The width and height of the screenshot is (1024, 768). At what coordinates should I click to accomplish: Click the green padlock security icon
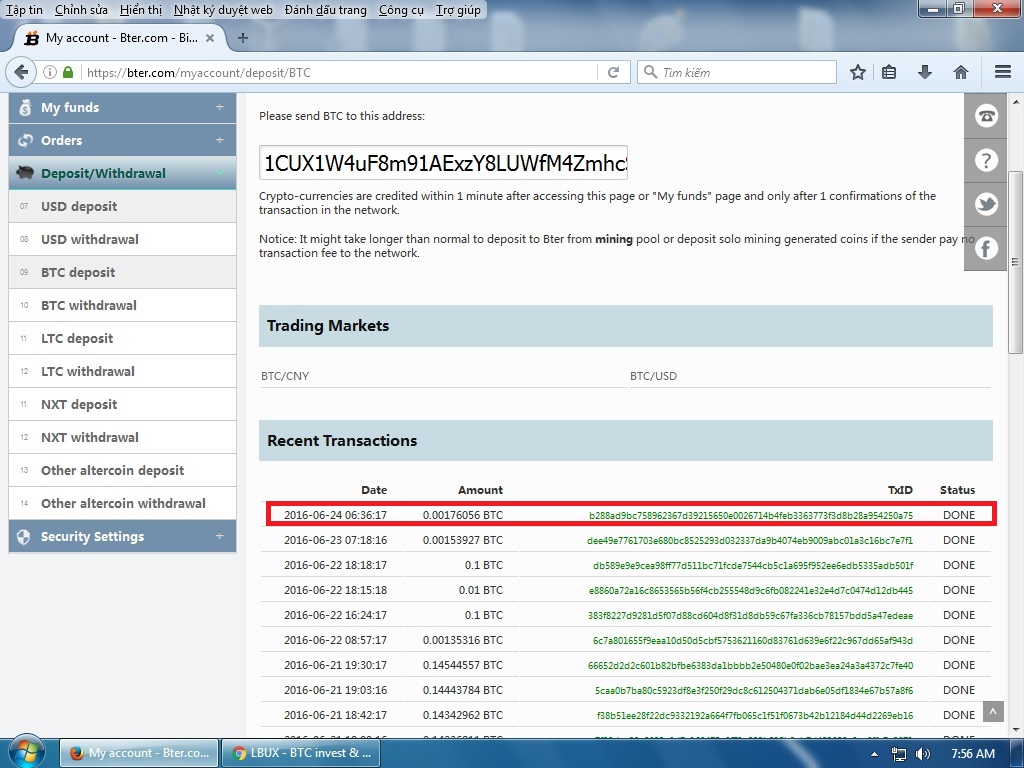click(x=68, y=72)
